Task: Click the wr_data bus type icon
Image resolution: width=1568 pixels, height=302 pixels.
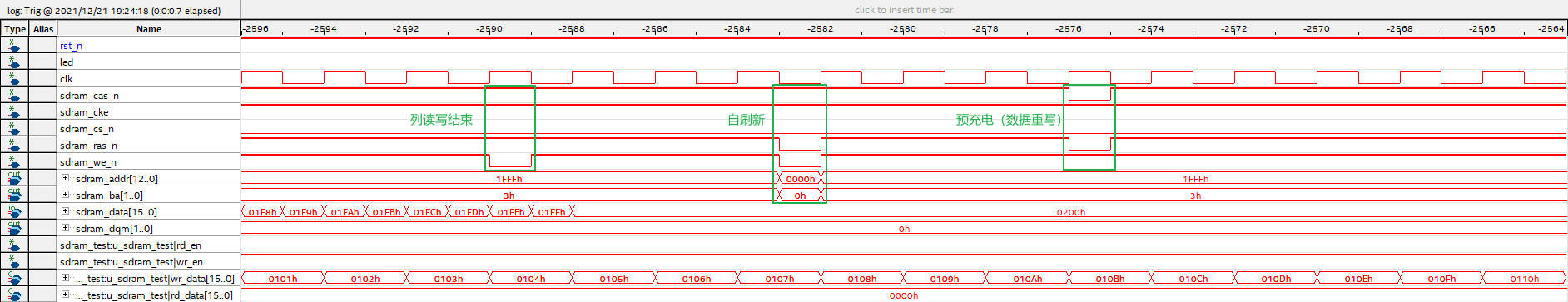Action: 14,279
